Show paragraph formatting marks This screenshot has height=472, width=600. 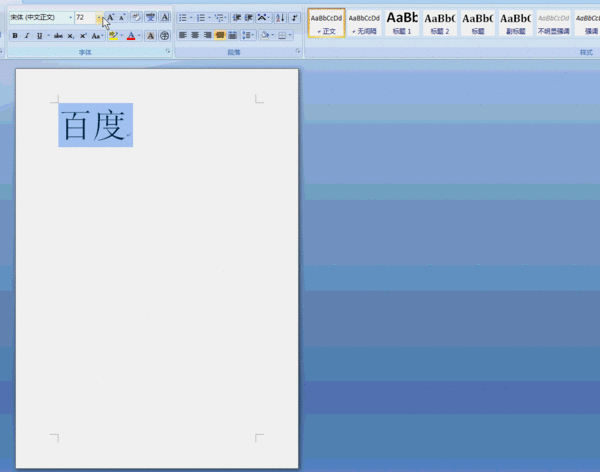click(x=295, y=18)
